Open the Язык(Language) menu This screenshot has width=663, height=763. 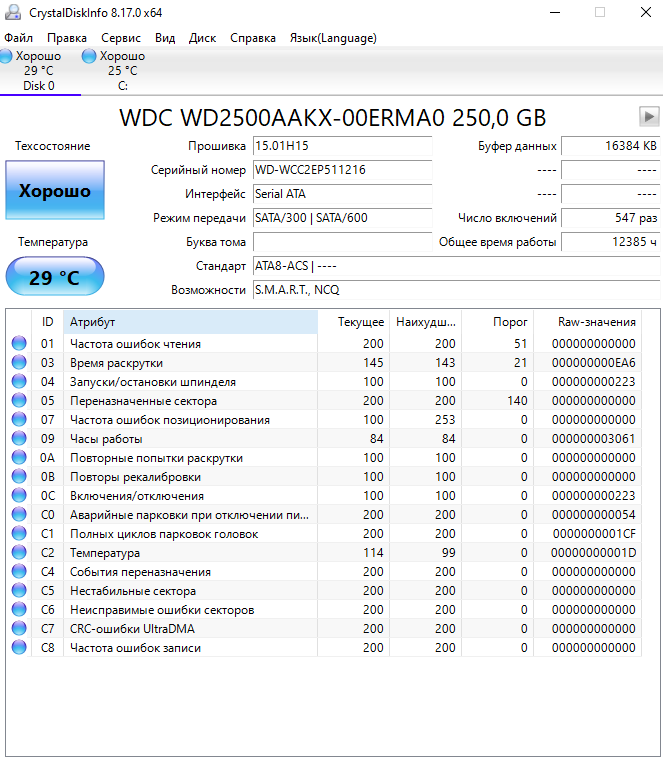(333, 38)
